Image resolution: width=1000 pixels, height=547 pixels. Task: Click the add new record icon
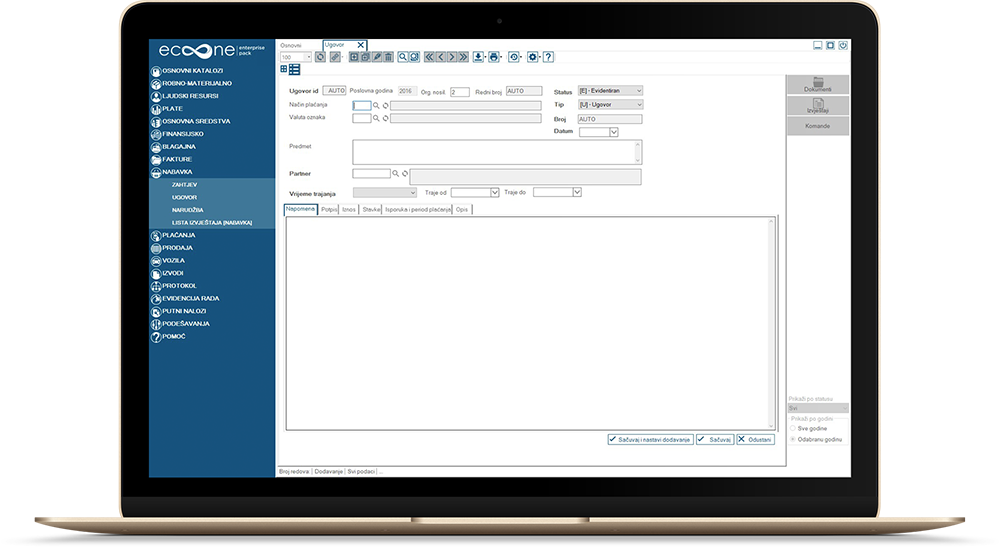[354, 57]
